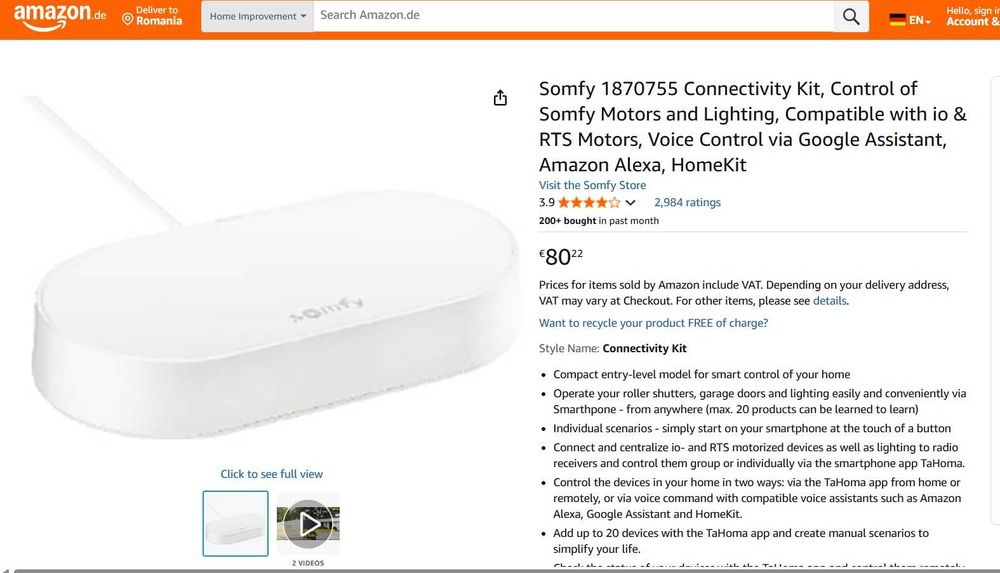
Task: Play the product video thumbnail
Action: (x=308, y=523)
